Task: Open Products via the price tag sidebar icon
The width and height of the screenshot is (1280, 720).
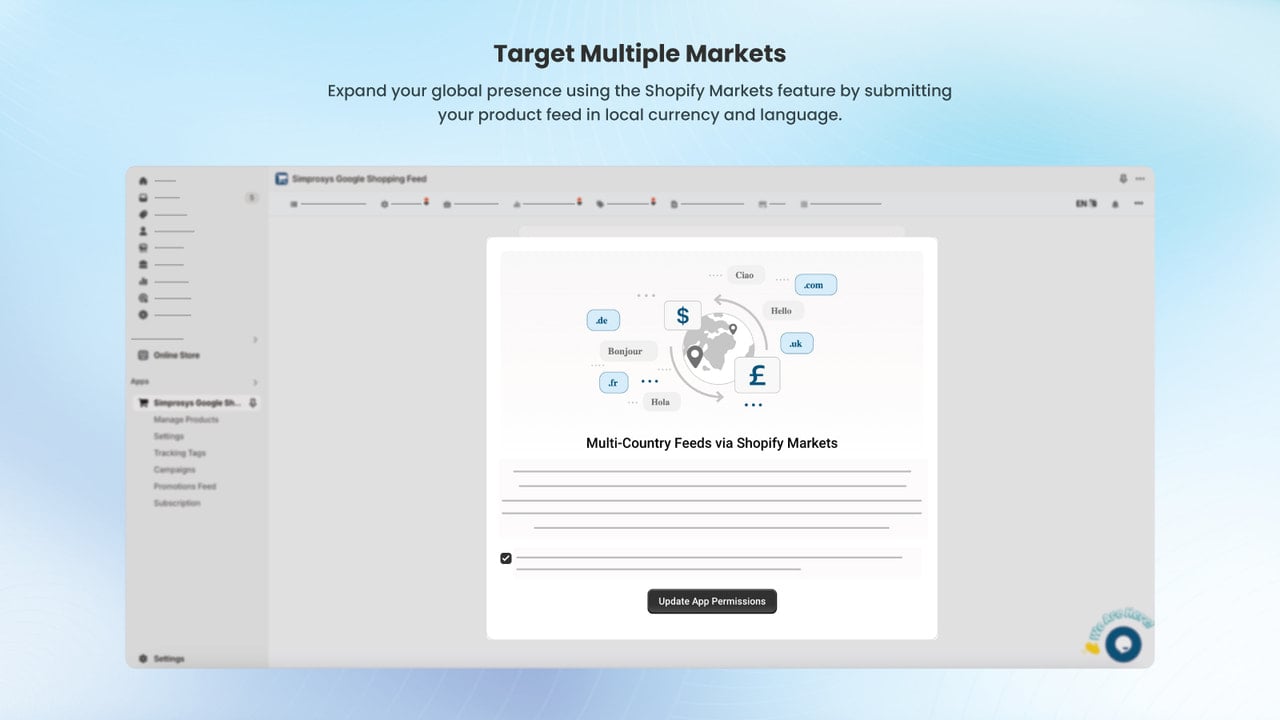Action: click(x=143, y=214)
